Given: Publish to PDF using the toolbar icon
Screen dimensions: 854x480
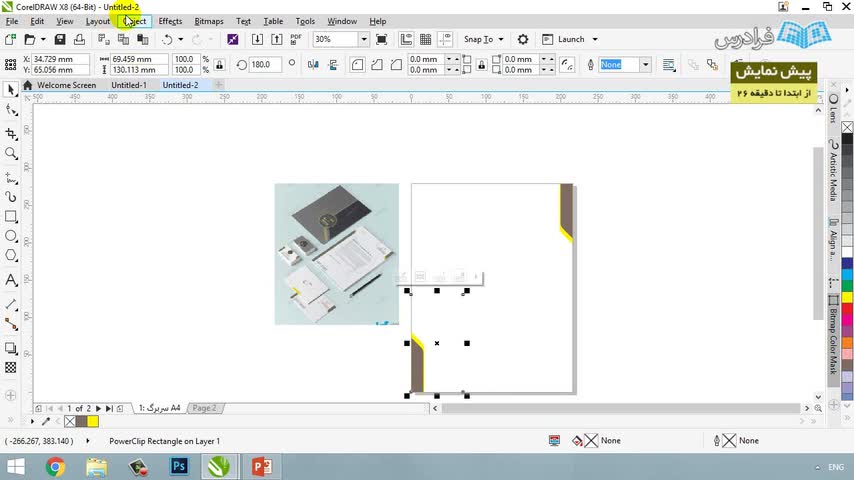Looking at the screenshot, I should point(296,39).
